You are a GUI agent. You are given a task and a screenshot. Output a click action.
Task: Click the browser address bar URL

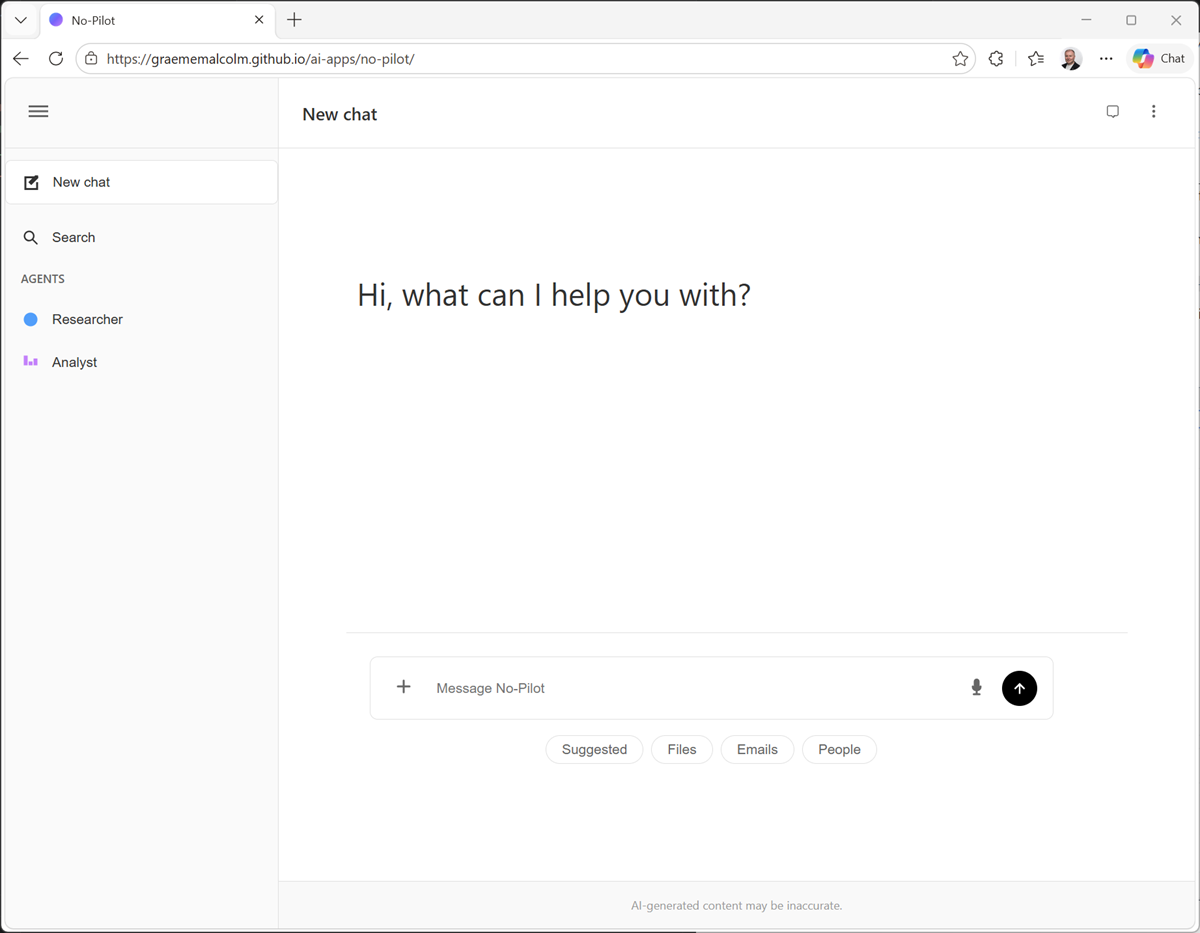[x=260, y=59]
